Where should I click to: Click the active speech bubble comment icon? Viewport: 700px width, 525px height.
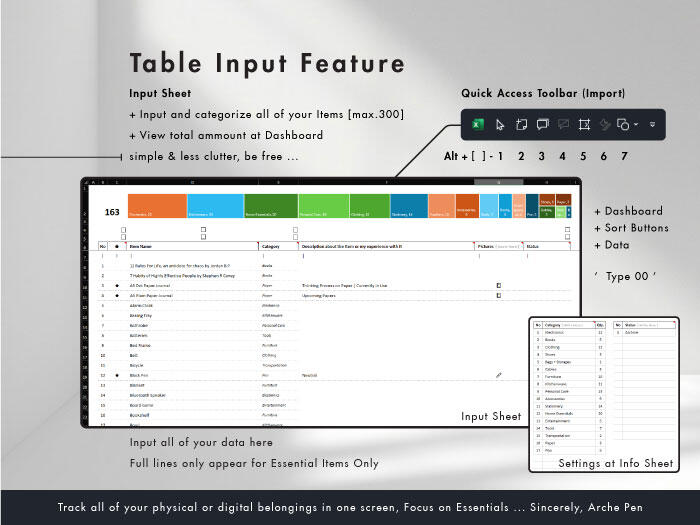pos(542,124)
